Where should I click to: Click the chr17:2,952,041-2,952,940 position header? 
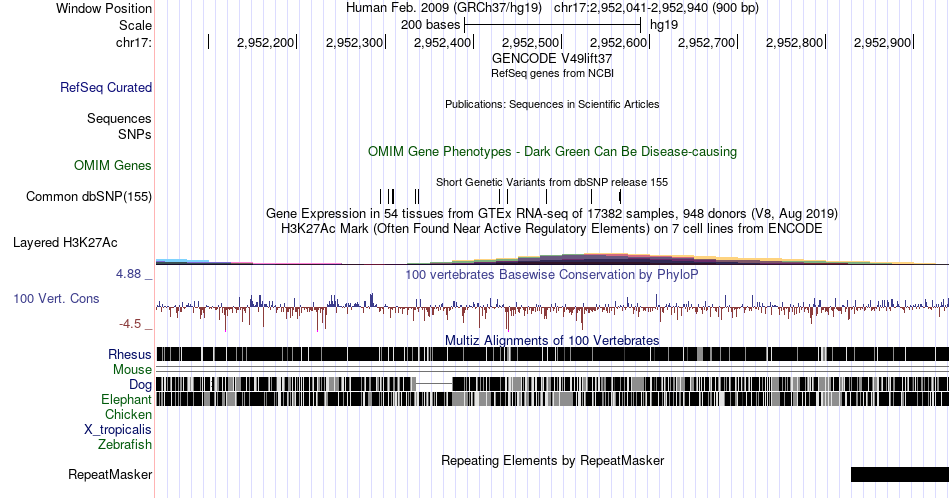point(656,8)
